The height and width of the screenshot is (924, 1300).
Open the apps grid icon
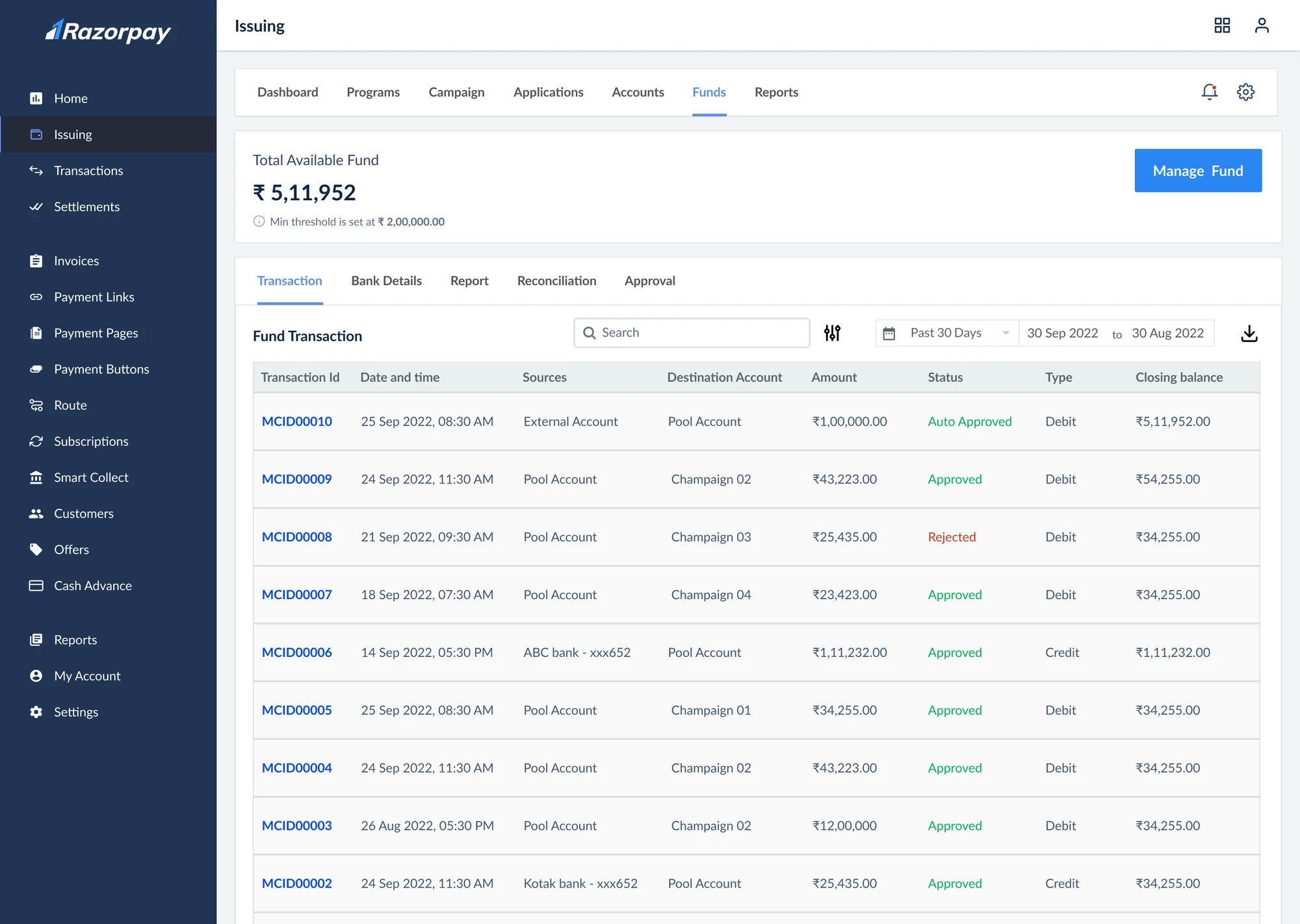tap(1222, 25)
